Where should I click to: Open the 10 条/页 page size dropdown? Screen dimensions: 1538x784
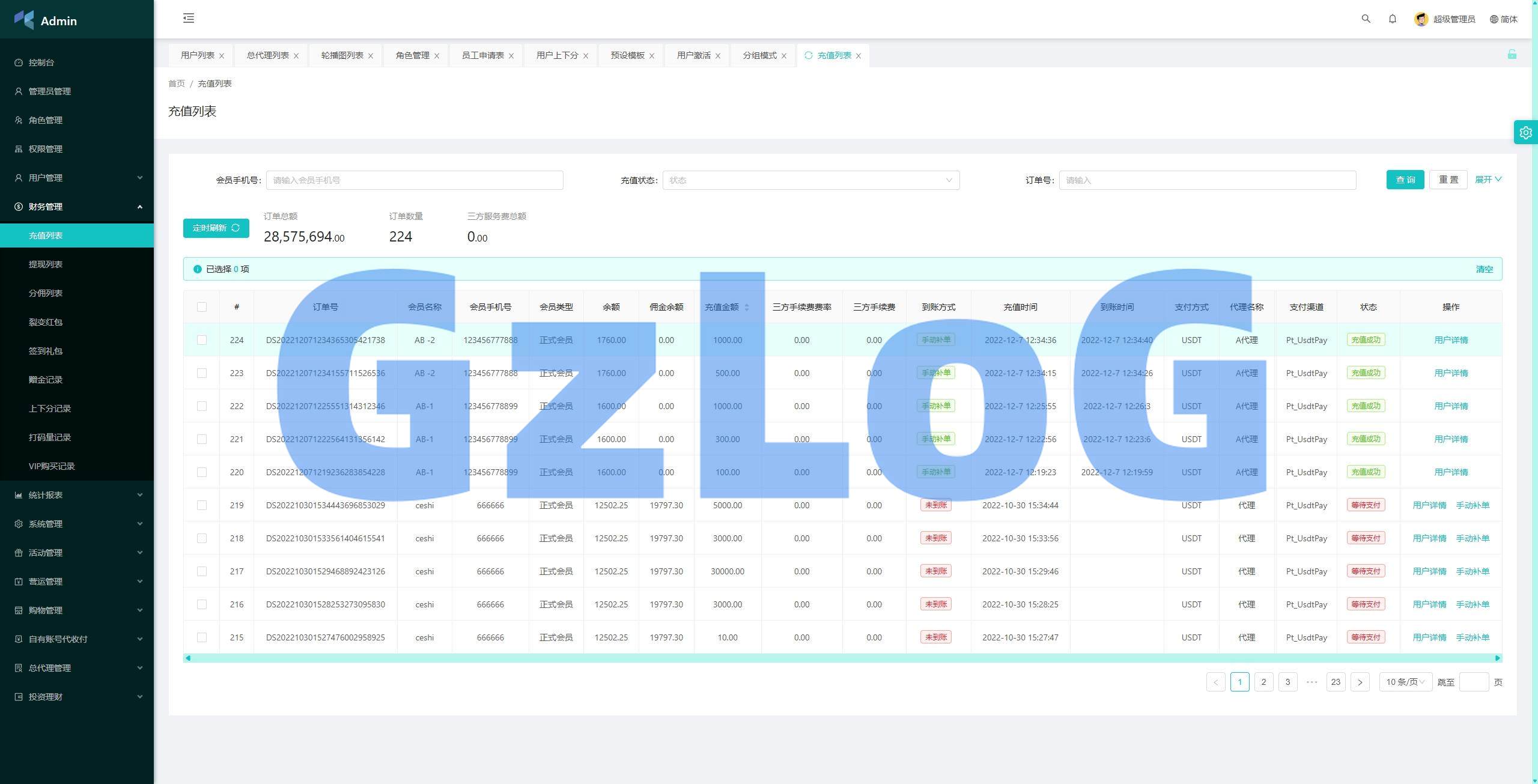pos(1405,682)
